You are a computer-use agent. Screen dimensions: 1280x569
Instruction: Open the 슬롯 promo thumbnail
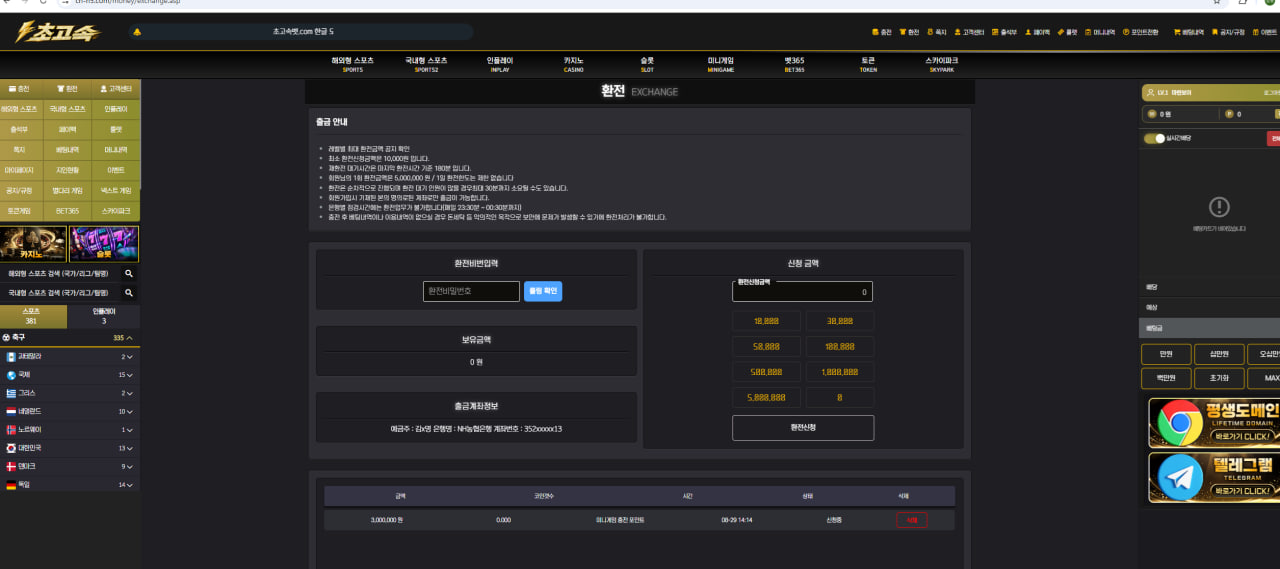pyautogui.click(x=104, y=244)
